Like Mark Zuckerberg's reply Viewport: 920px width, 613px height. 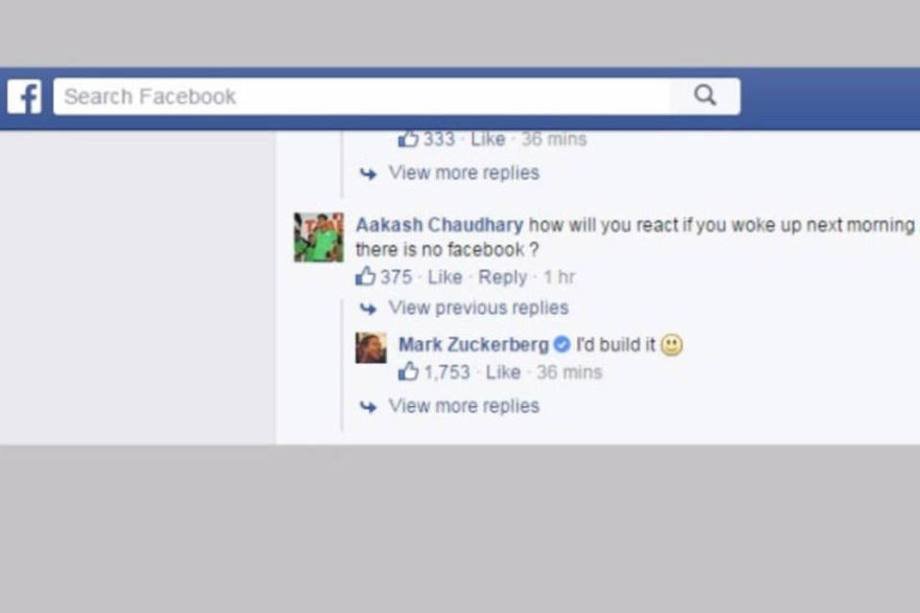[x=503, y=372]
